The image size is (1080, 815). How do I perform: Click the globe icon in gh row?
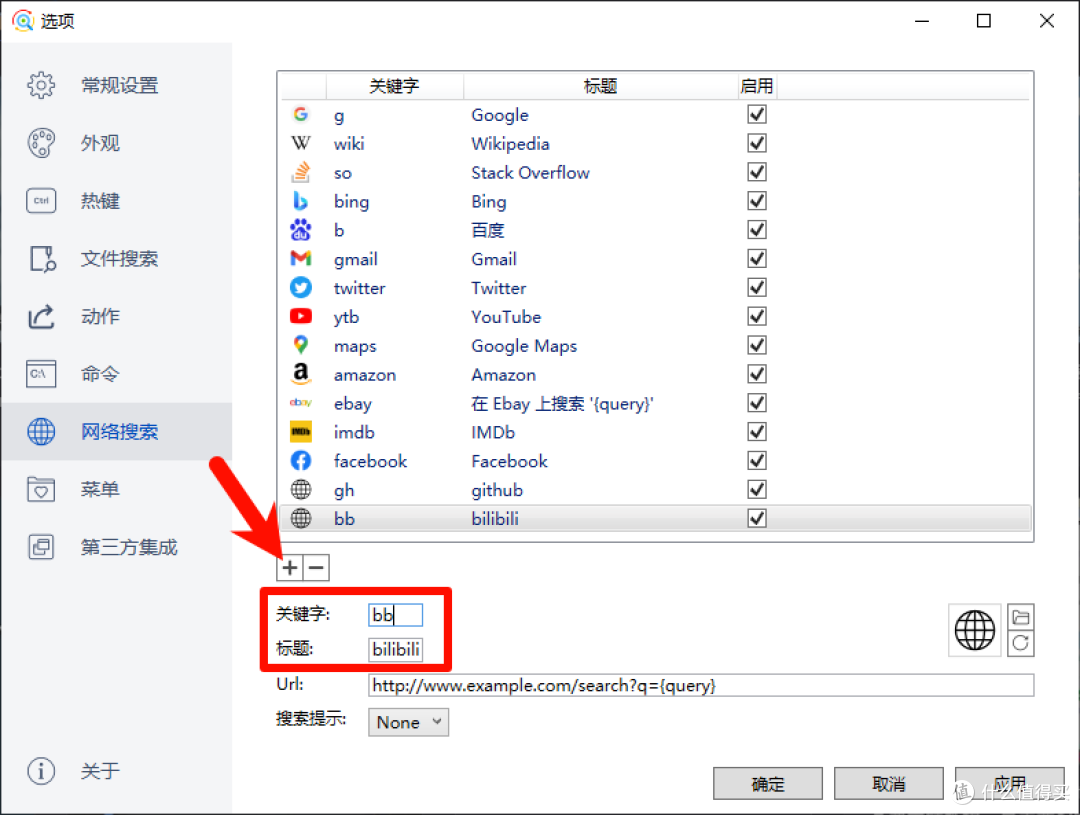click(x=301, y=490)
